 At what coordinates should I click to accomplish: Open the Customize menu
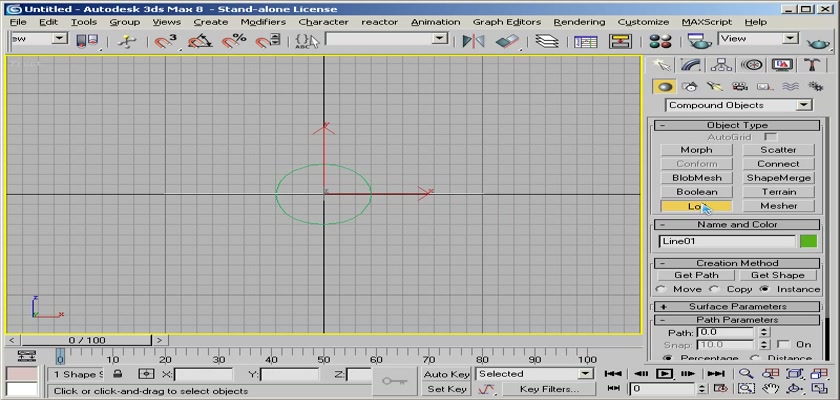pos(643,22)
